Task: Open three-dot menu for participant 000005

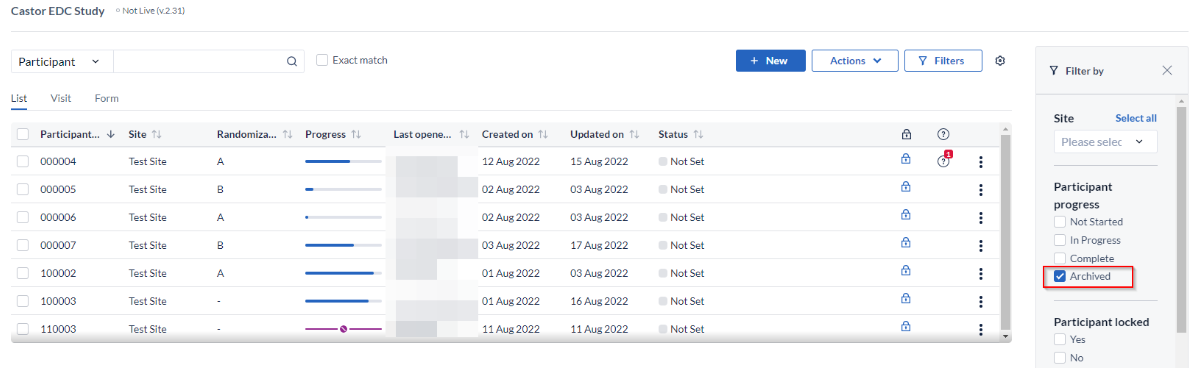Action: pyautogui.click(x=980, y=189)
